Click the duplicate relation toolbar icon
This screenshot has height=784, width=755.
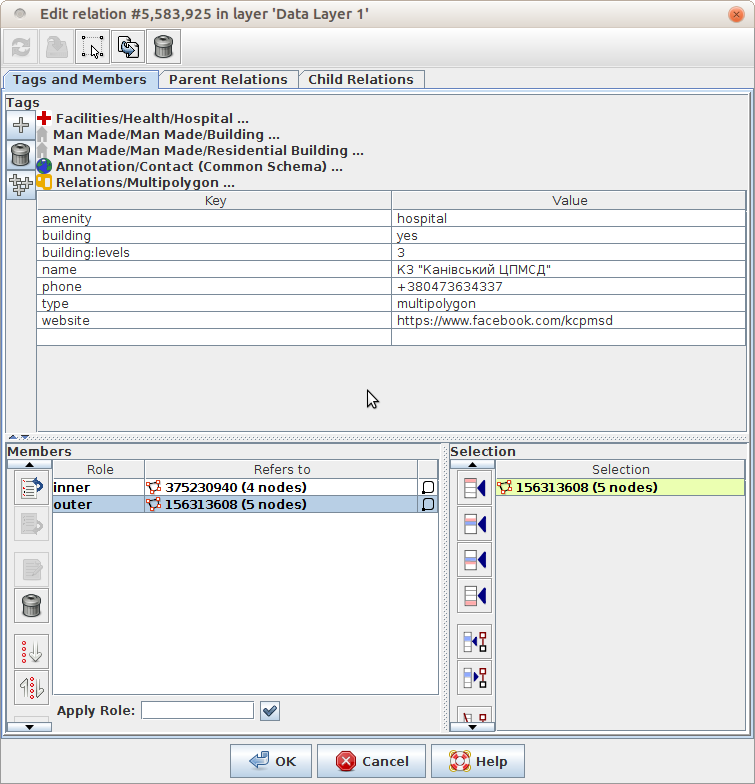pyautogui.click(x=128, y=47)
